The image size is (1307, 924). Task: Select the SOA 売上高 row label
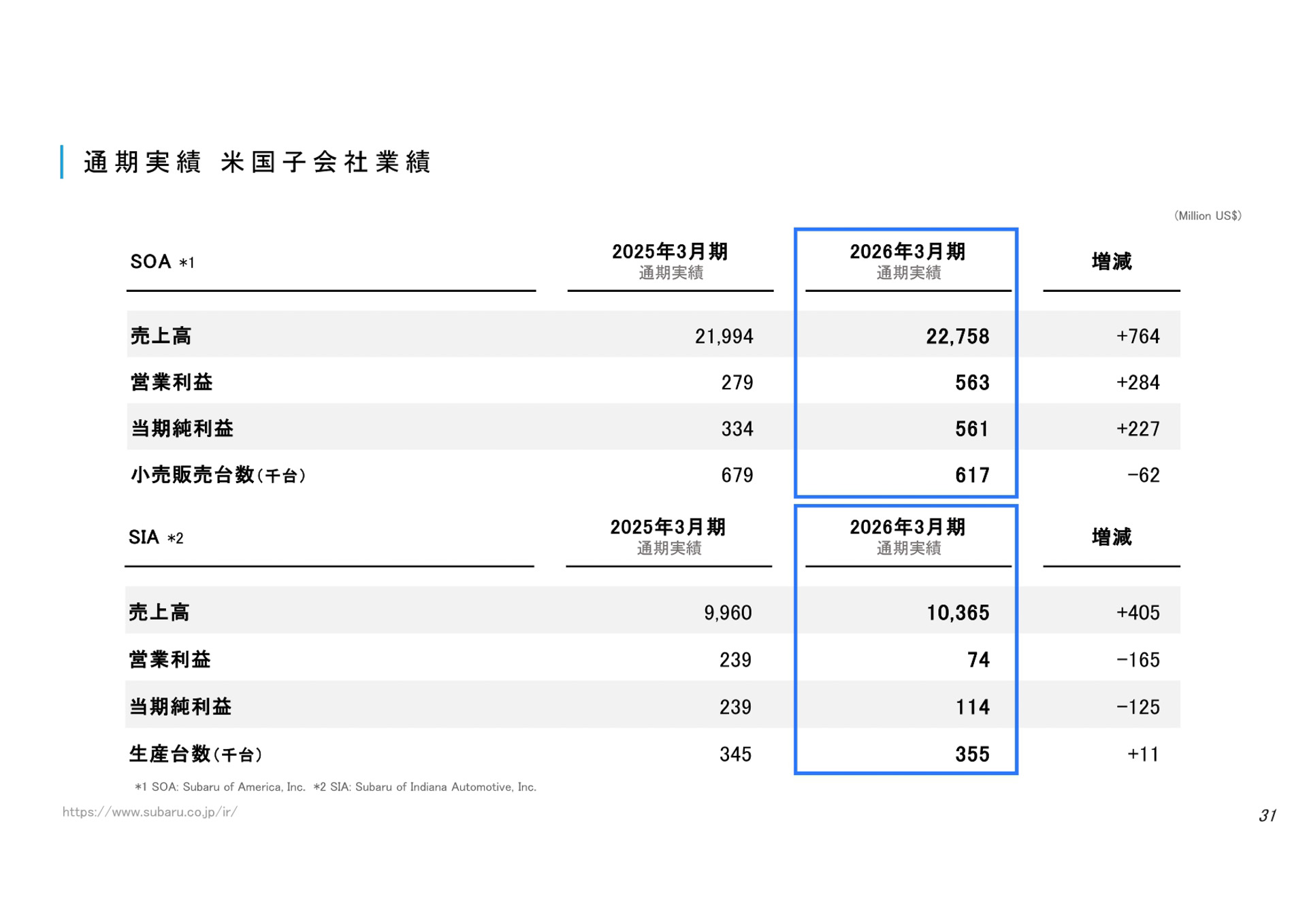pos(161,335)
